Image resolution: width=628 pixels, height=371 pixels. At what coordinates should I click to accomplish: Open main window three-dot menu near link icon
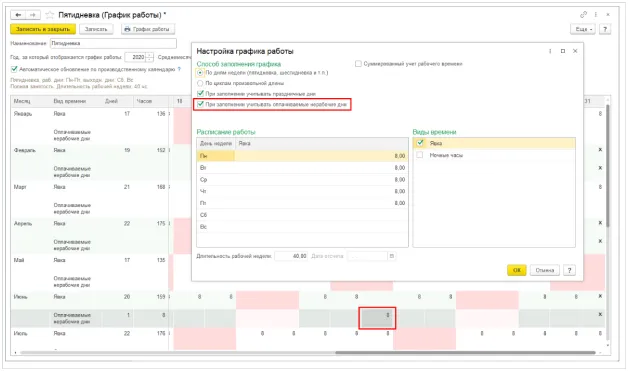pos(596,14)
